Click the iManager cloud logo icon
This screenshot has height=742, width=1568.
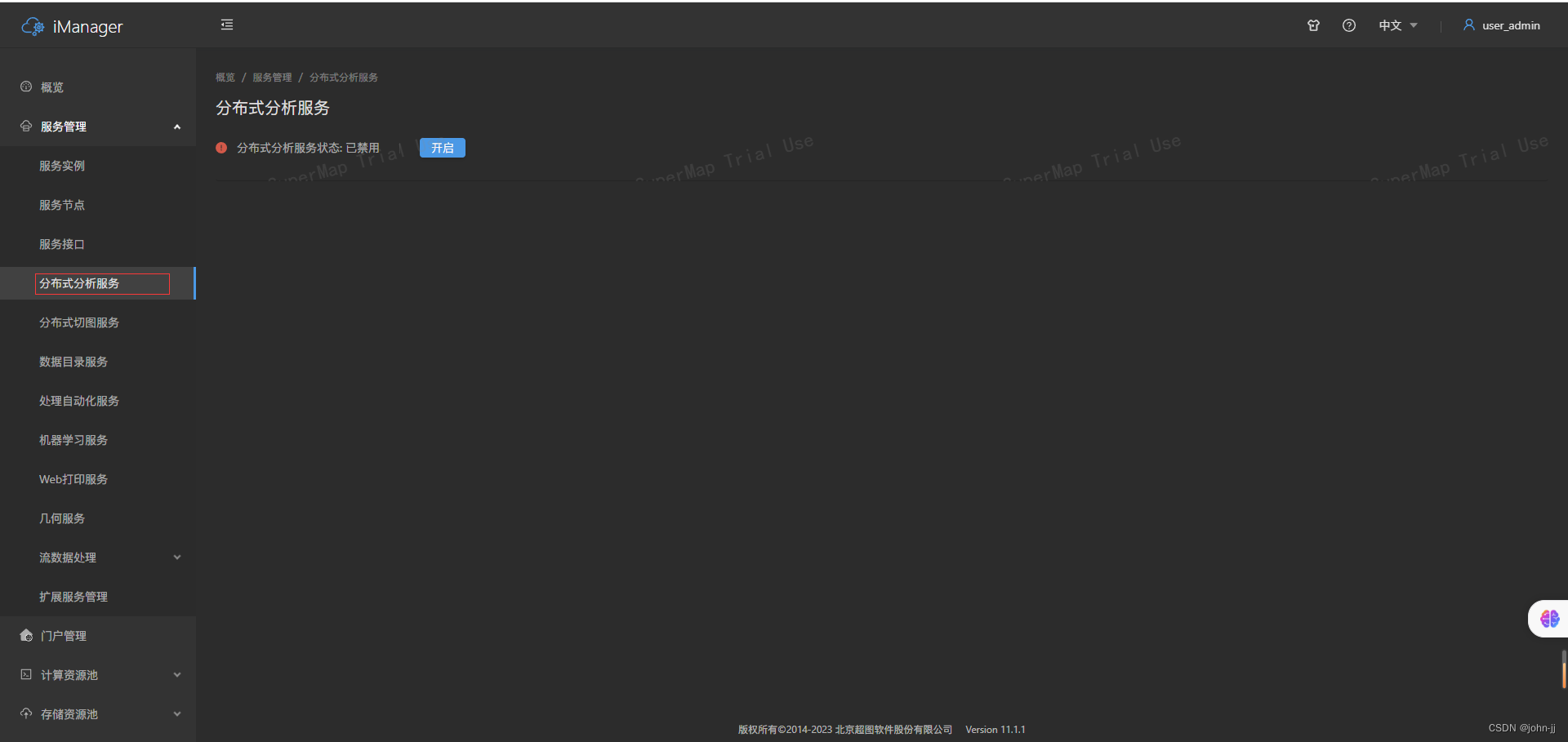click(33, 27)
